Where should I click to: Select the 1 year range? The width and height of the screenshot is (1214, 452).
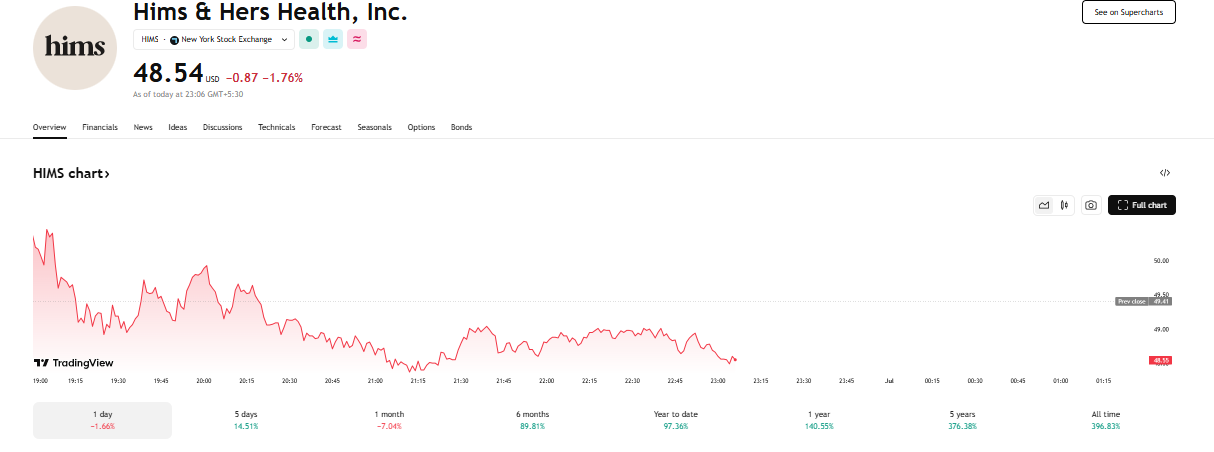[x=818, y=420]
